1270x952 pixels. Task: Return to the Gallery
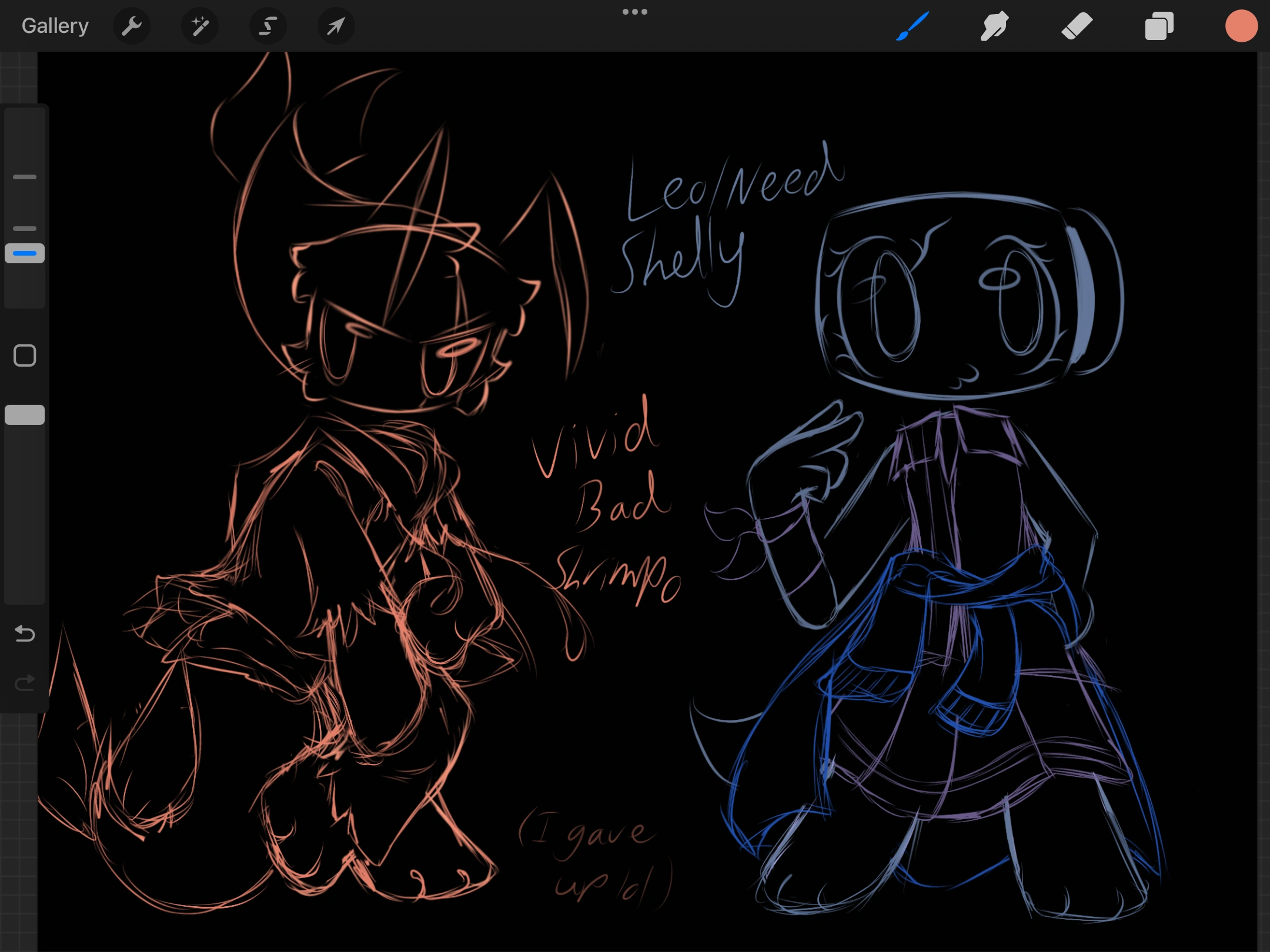click(55, 26)
